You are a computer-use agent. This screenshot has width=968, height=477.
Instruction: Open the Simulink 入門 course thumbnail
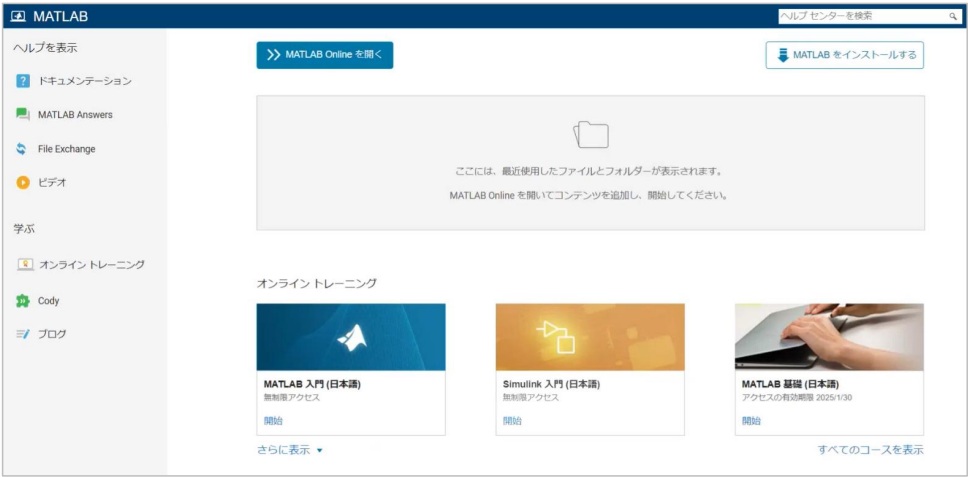[x=589, y=337]
